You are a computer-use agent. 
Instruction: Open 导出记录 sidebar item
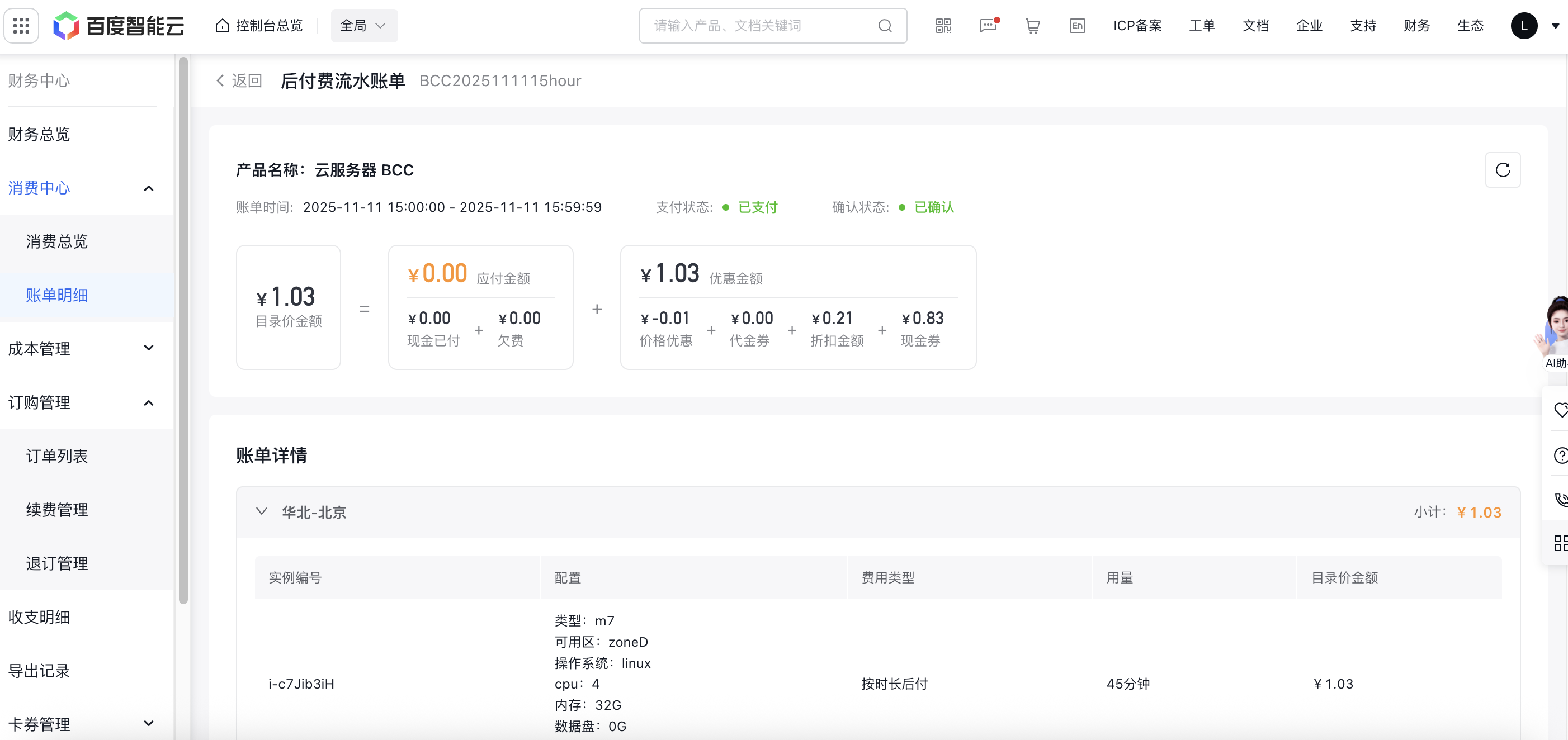[39, 671]
